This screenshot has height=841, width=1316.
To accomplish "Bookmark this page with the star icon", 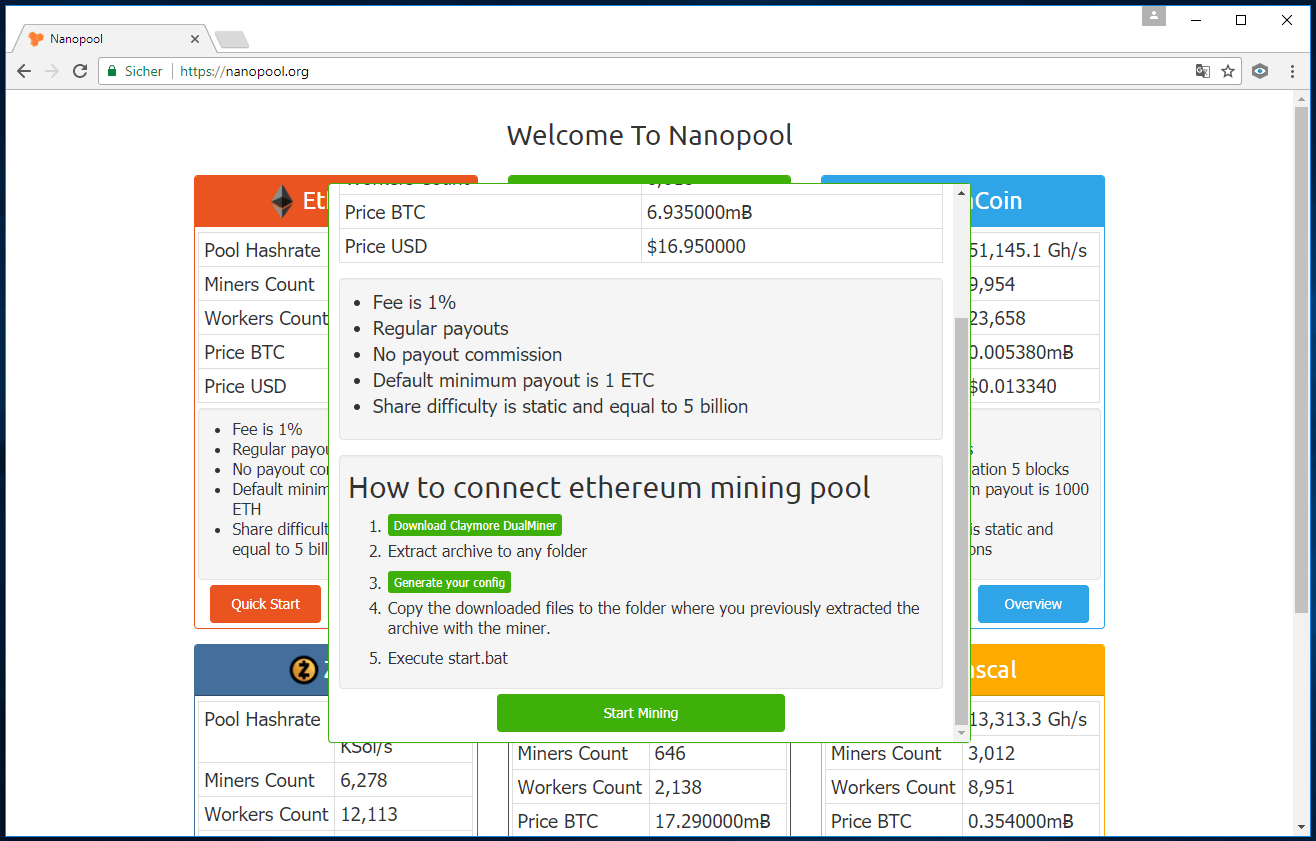I will click(x=1228, y=71).
